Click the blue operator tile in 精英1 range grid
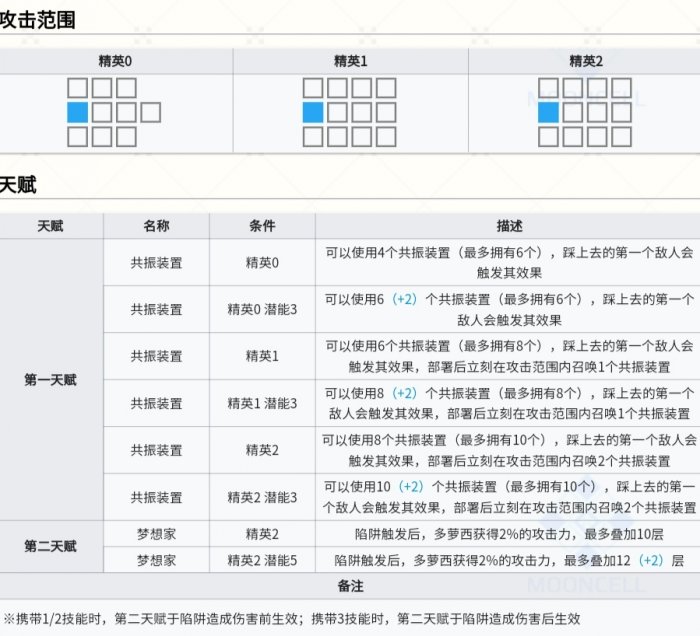700x636 pixels. 313,112
